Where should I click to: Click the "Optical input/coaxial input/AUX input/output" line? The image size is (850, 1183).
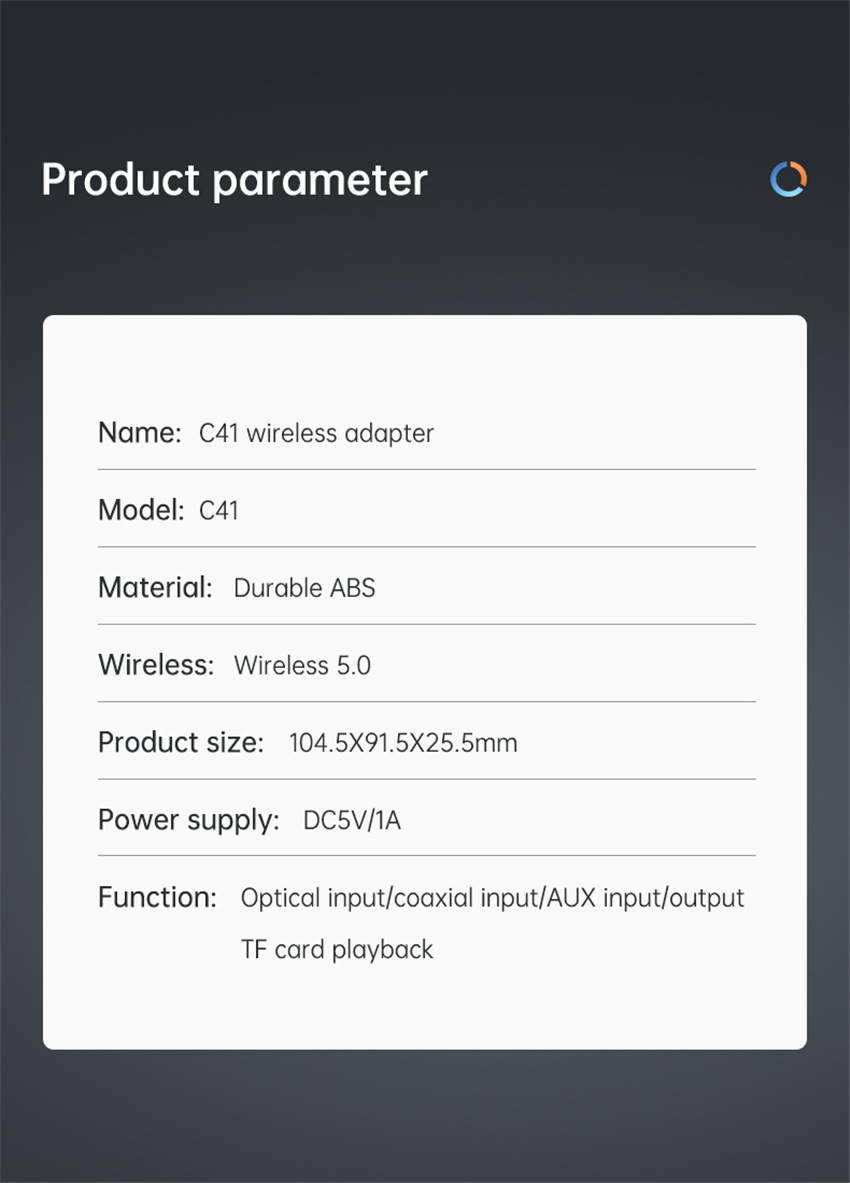tap(492, 898)
